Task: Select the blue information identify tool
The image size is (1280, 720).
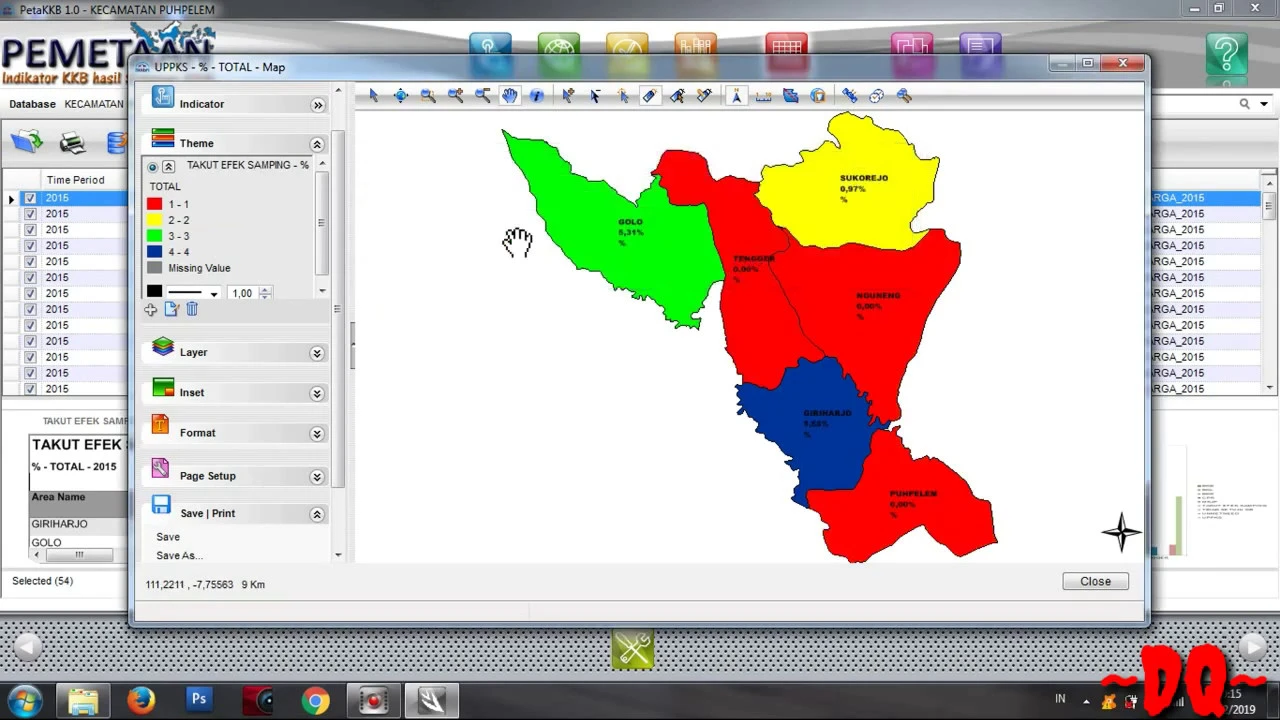Action: [537, 96]
